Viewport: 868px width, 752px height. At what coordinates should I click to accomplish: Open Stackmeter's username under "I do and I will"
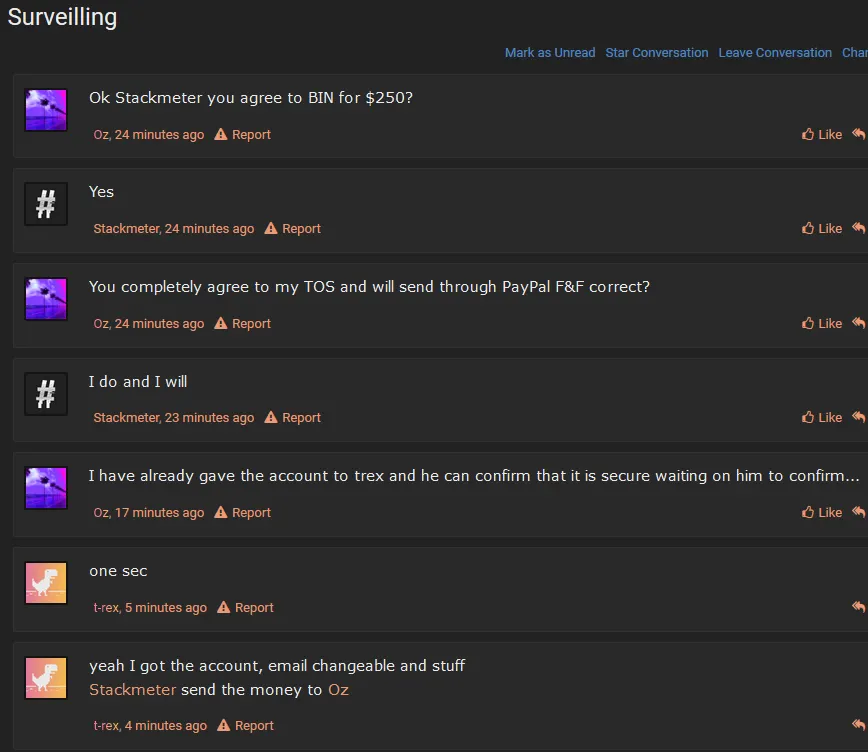coord(126,418)
